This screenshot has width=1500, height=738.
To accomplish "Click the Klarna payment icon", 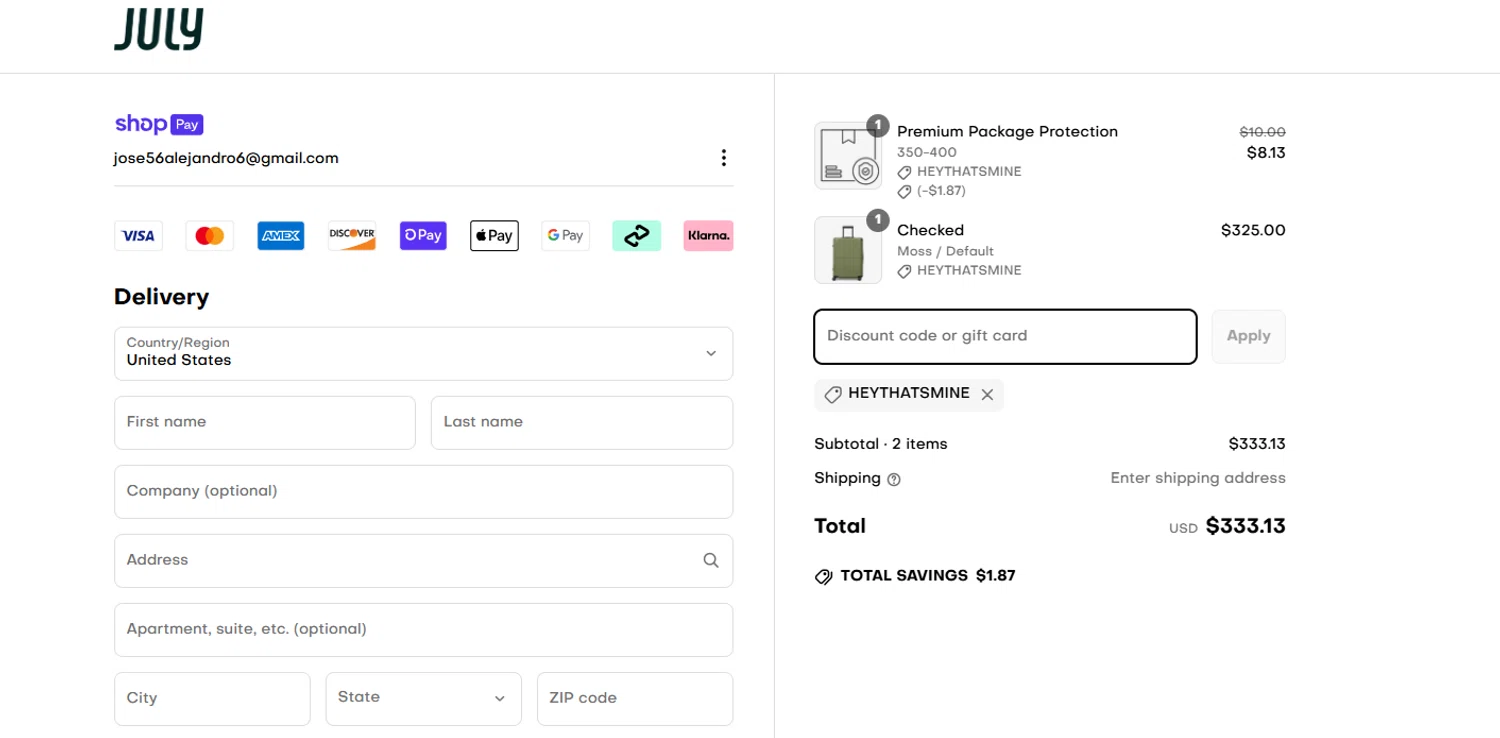I will tap(708, 236).
